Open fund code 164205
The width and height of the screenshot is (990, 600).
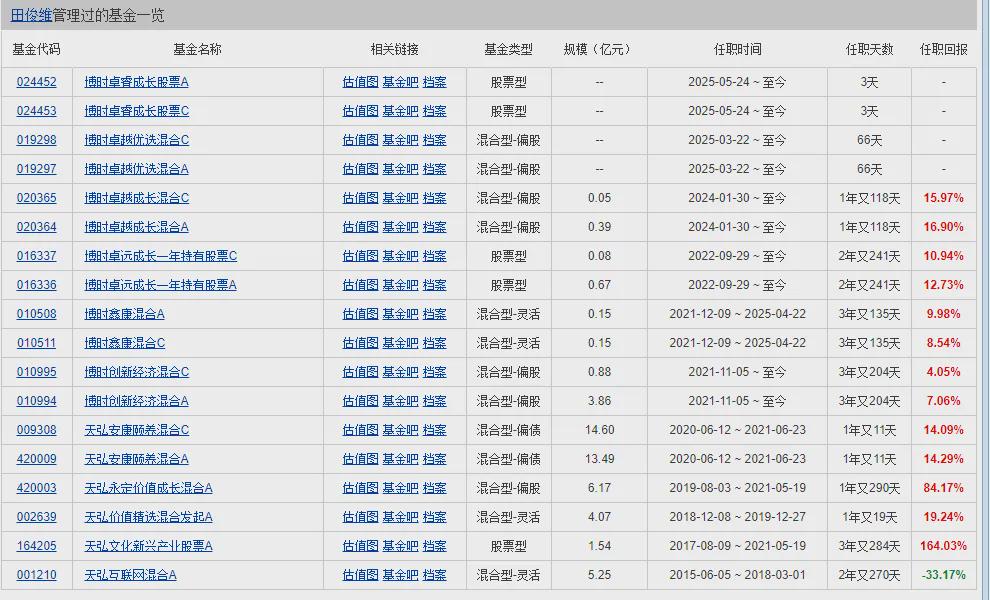pyautogui.click(x=37, y=546)
